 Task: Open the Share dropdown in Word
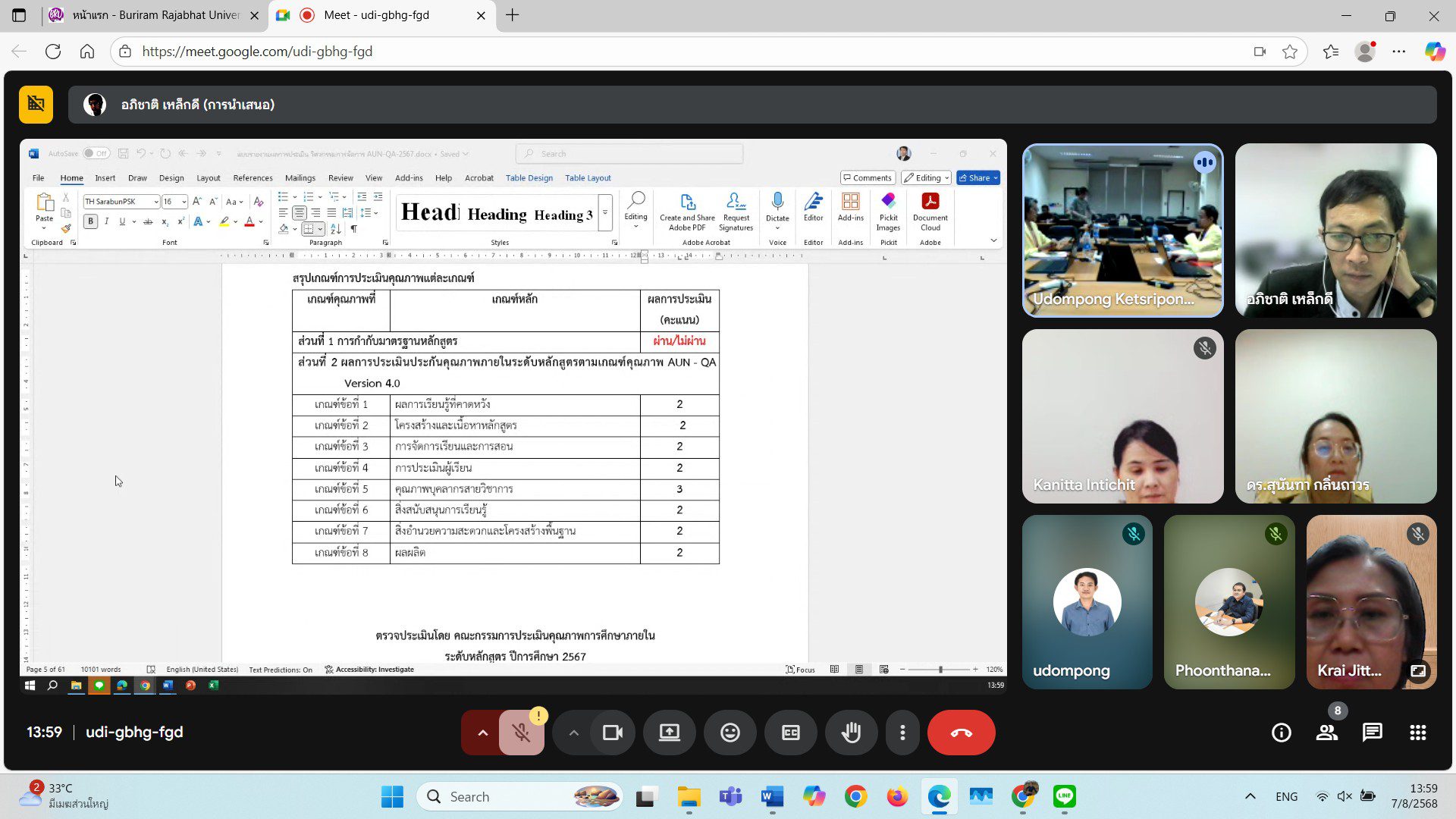point(978,177)
